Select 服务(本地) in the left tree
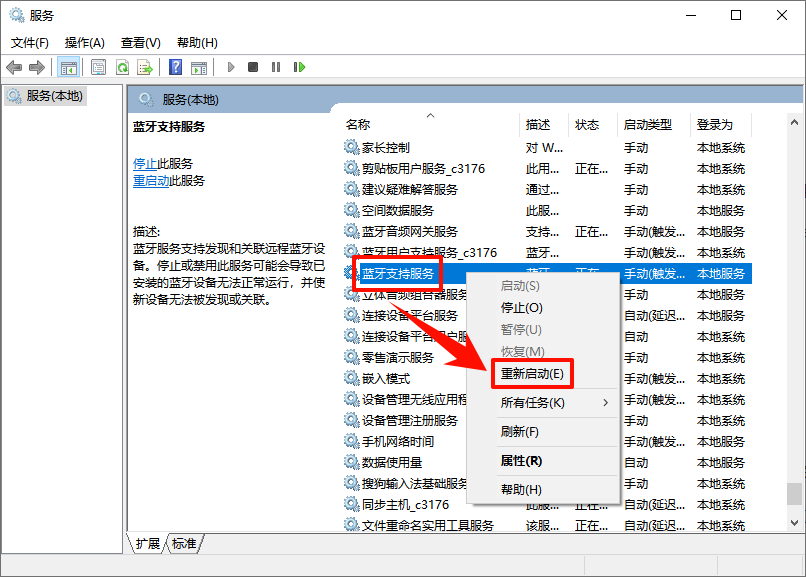 point(45,96)
